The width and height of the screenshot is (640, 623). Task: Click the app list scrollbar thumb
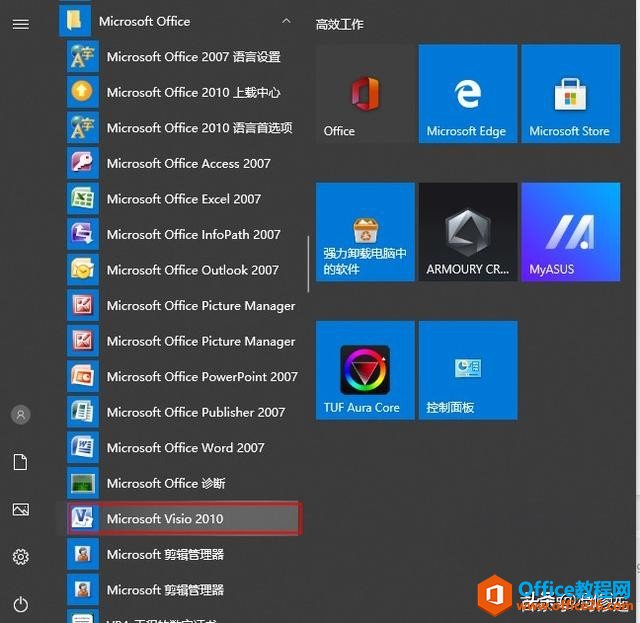pos(308,264)
